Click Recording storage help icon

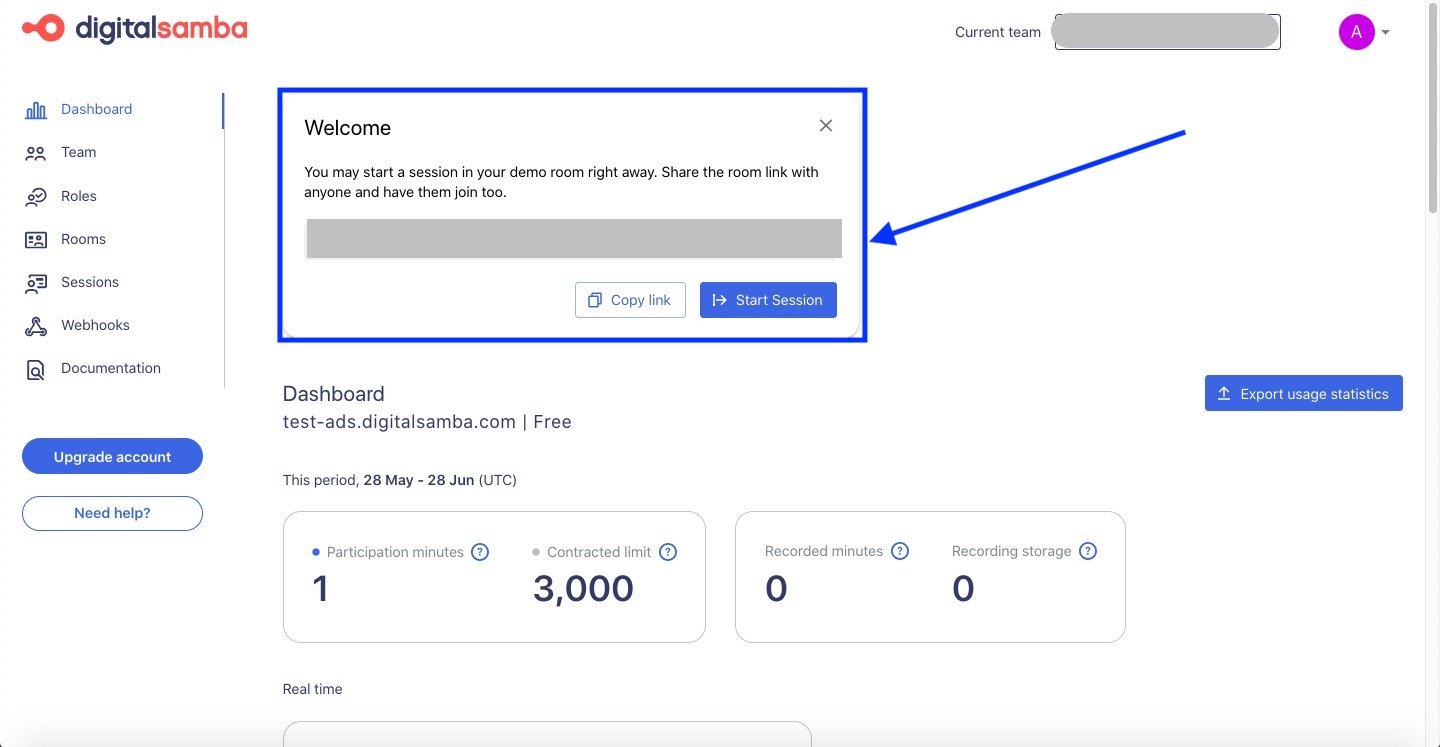(x=1088, y=551)
